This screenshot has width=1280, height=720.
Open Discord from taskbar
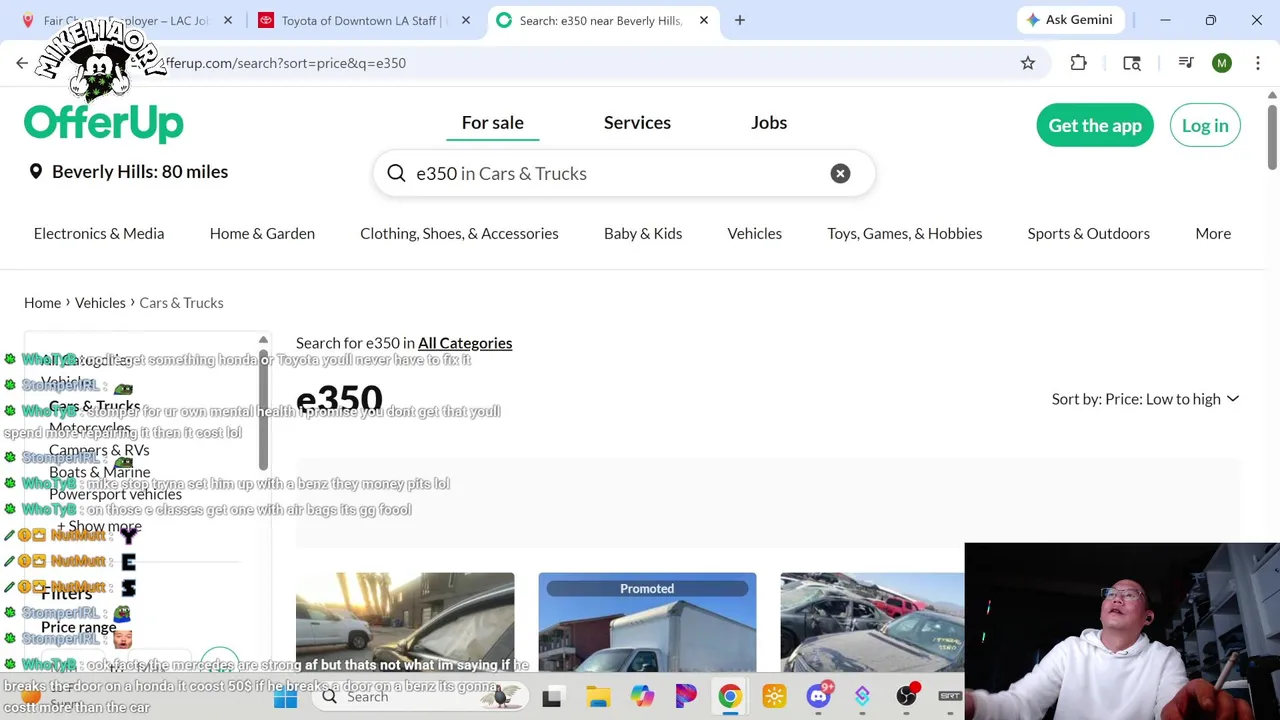click(819, 696)
